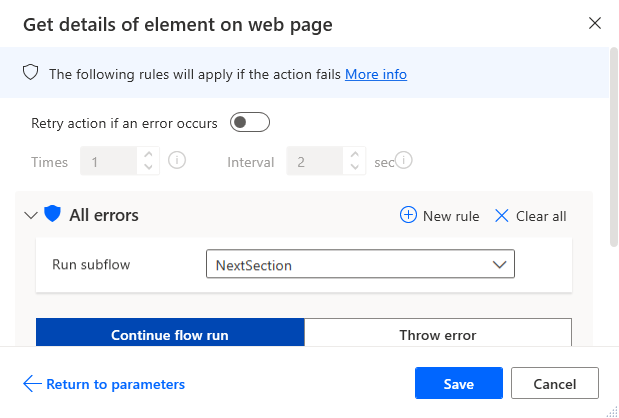
Task: Click the plus icon for New rule
Action: 408,215
